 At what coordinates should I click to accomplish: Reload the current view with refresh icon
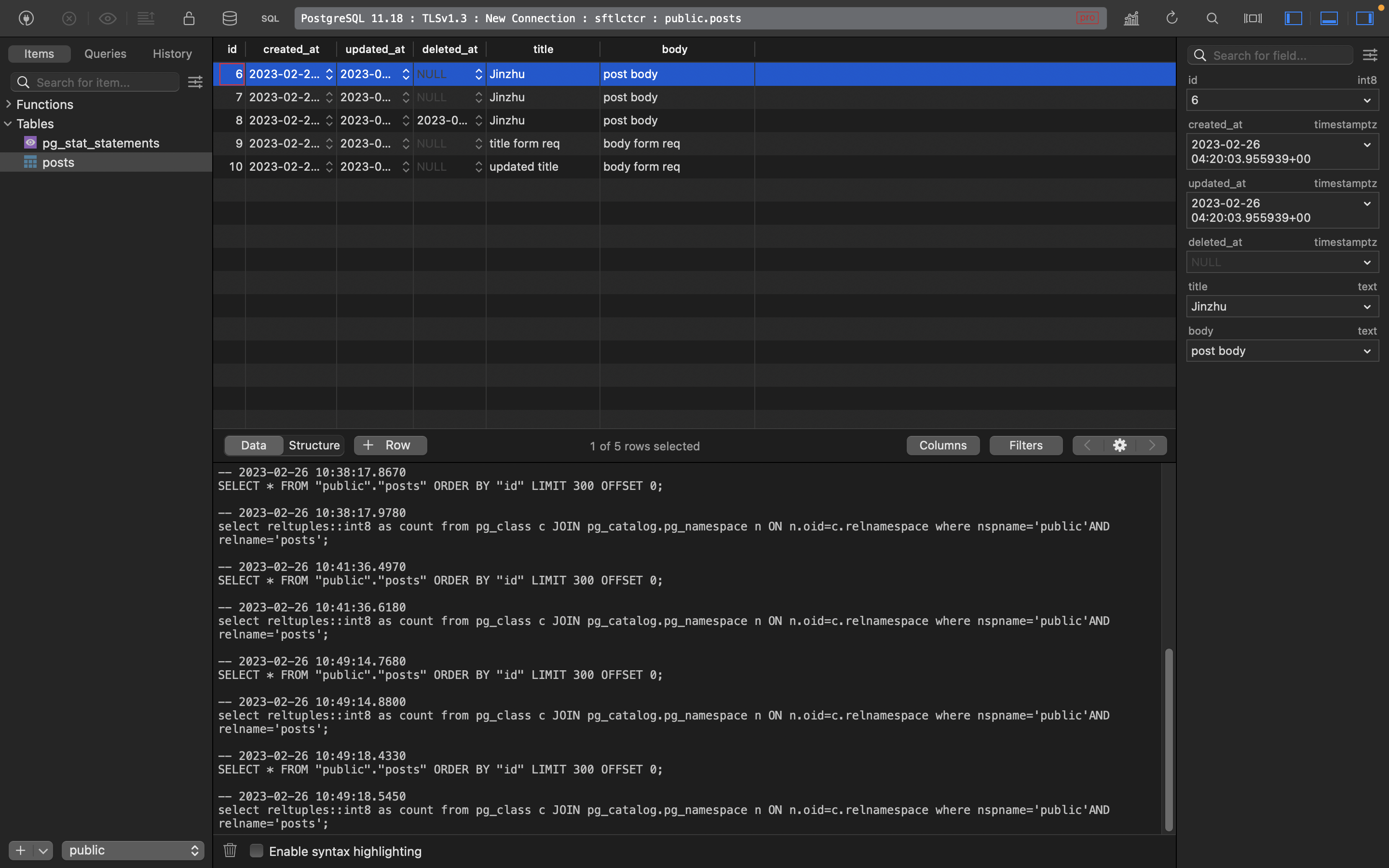coord(1171,18)
